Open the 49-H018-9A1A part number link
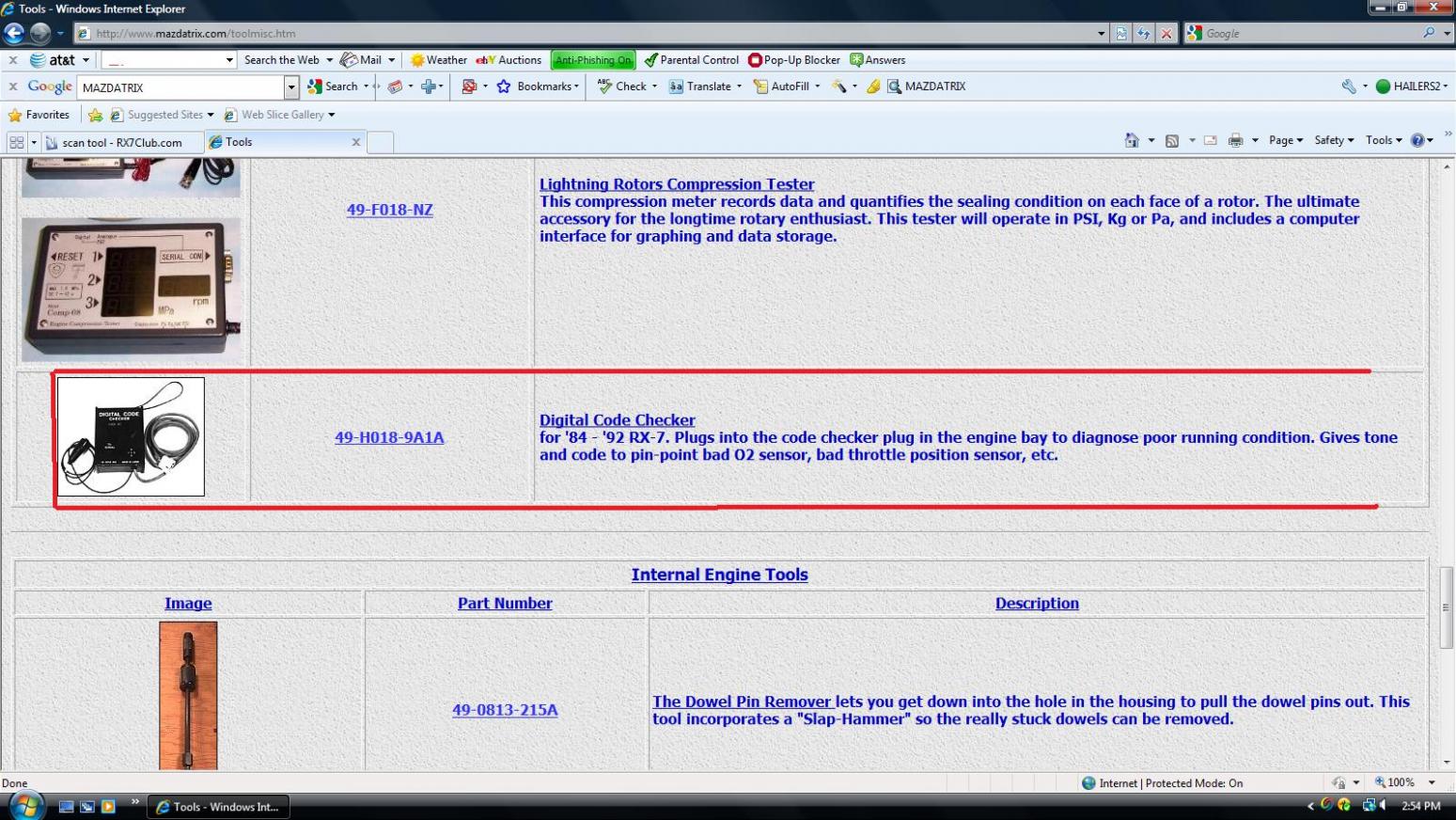The height and width of the screenshot is (820, 1456). point(389,437)
